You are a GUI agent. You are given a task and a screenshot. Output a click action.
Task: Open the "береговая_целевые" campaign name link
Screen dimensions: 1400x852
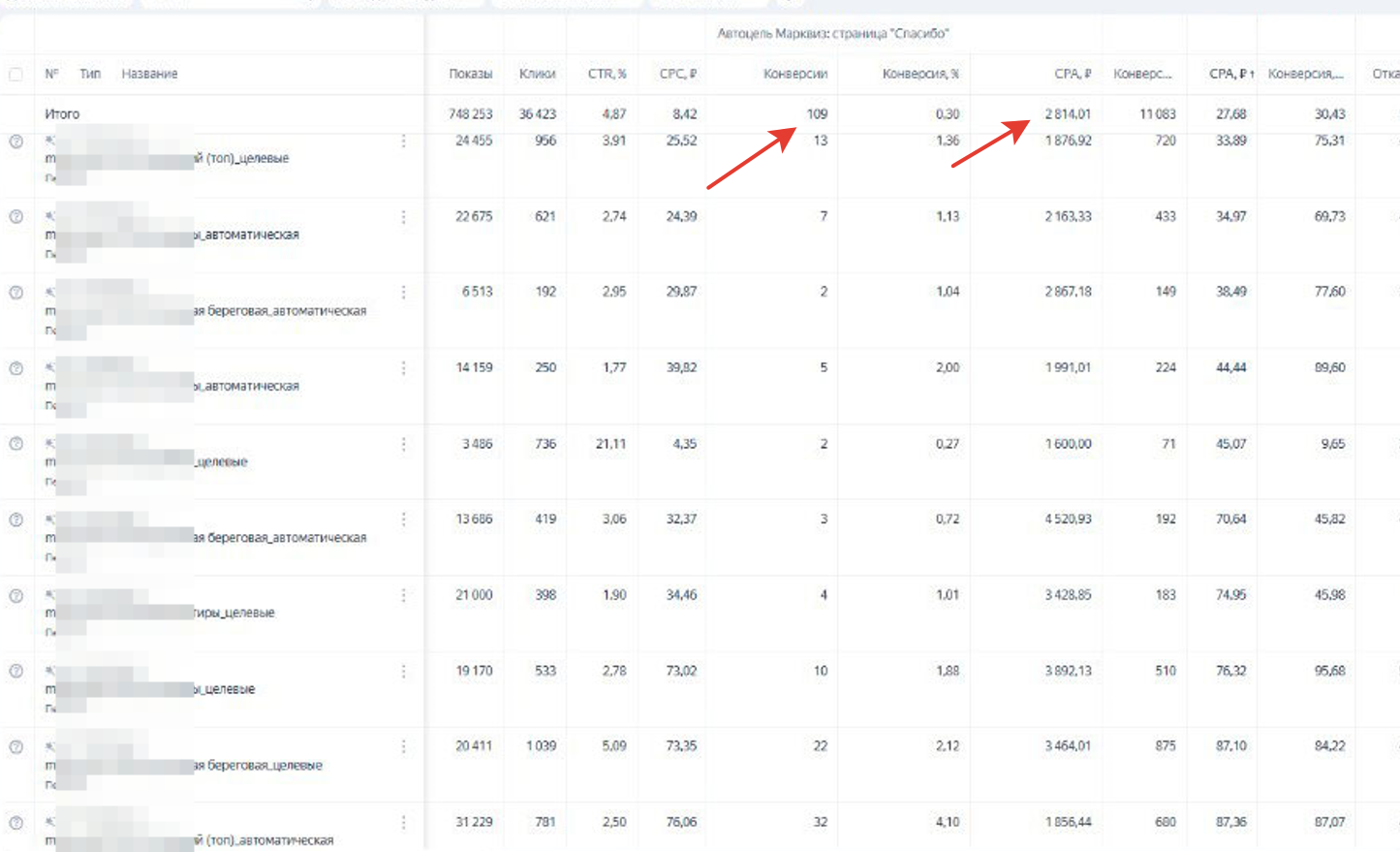(258, 766)
